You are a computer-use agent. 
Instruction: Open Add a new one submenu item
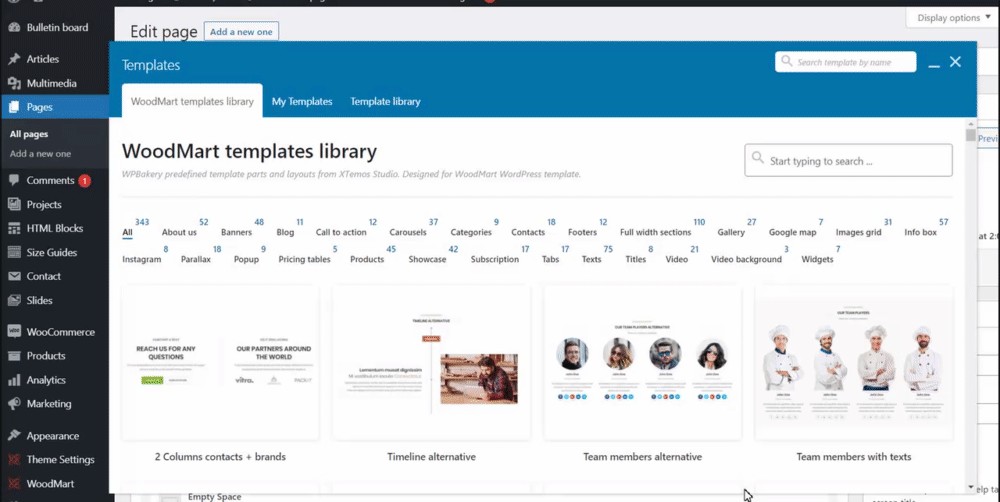[x=40, y=154]
